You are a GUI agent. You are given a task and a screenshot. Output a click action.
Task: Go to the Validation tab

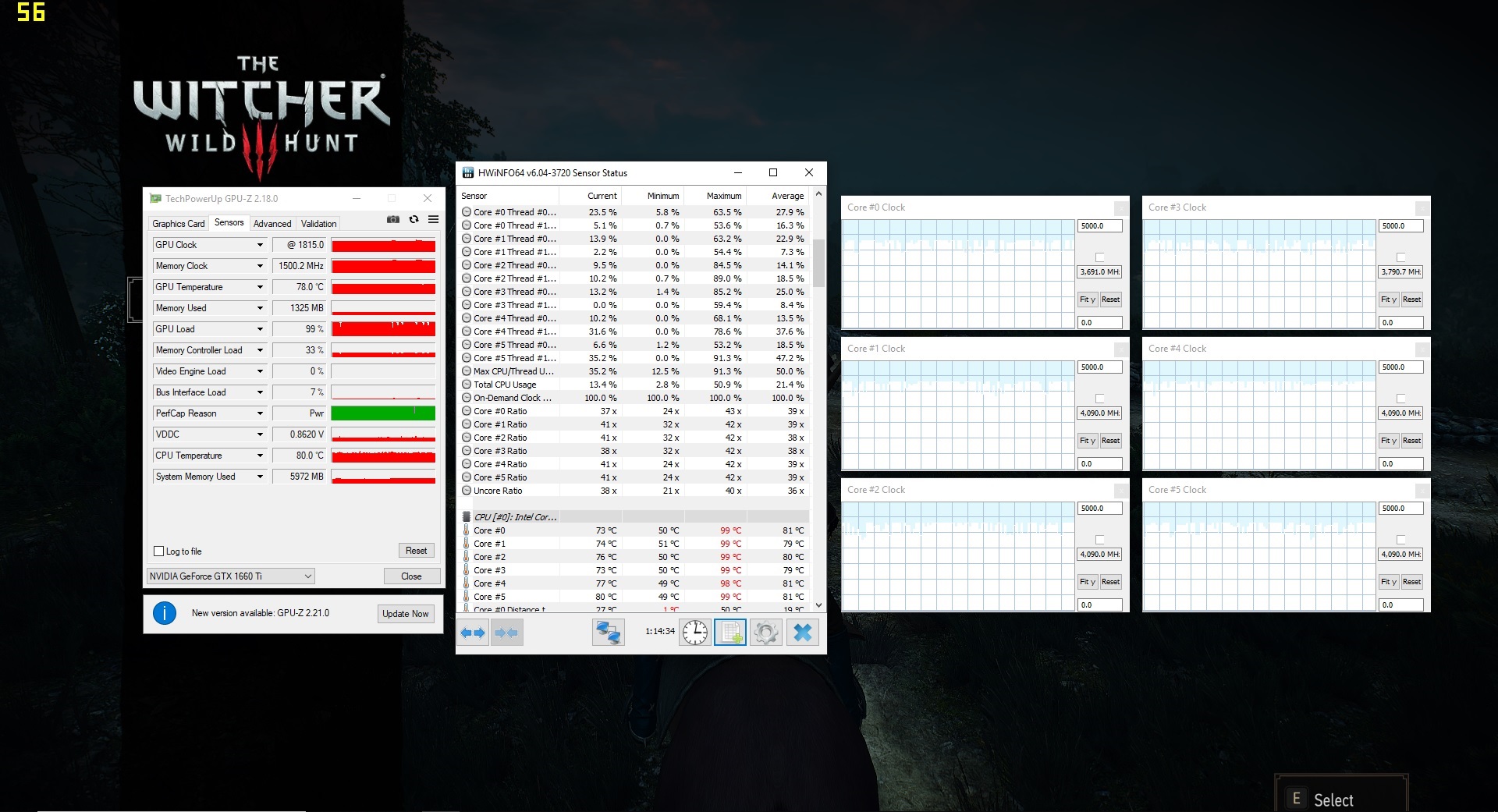[319, 224]
